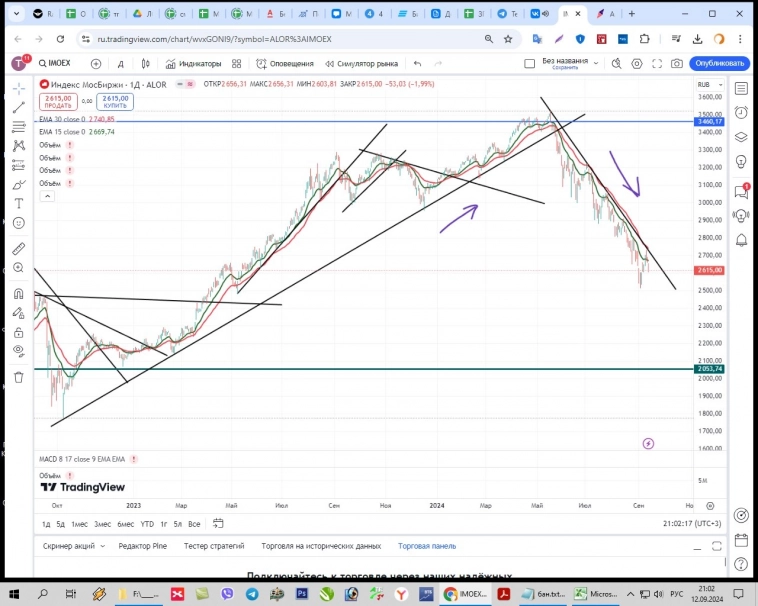Open the 'Редактор Pine' tab
The width and height of the screenshot is (758, 606).
[142, 546]
